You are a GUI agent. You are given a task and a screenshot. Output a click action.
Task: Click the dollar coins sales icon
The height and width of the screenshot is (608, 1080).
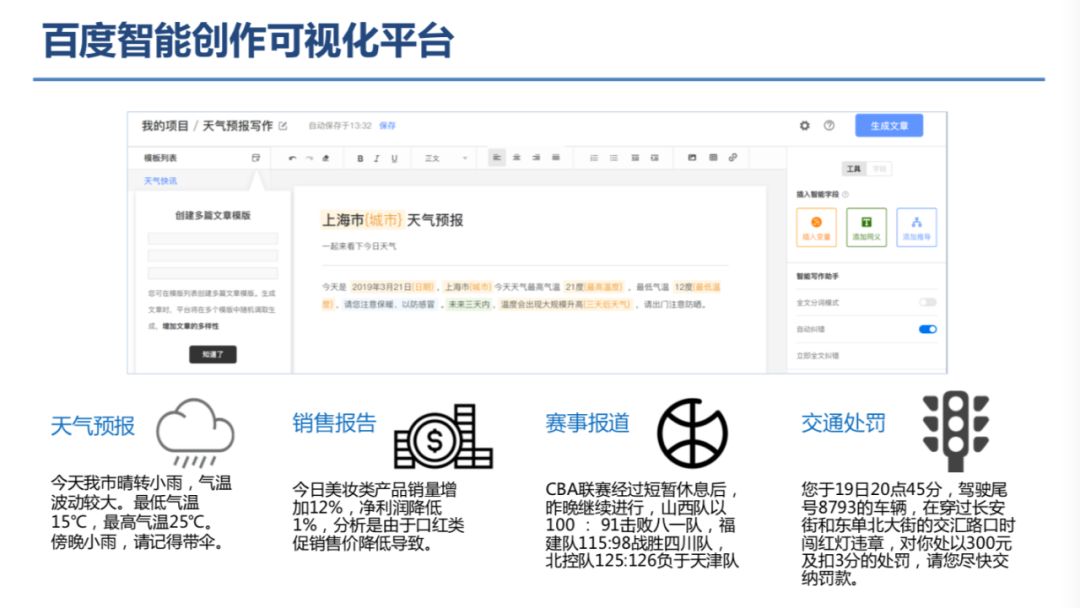443,437
